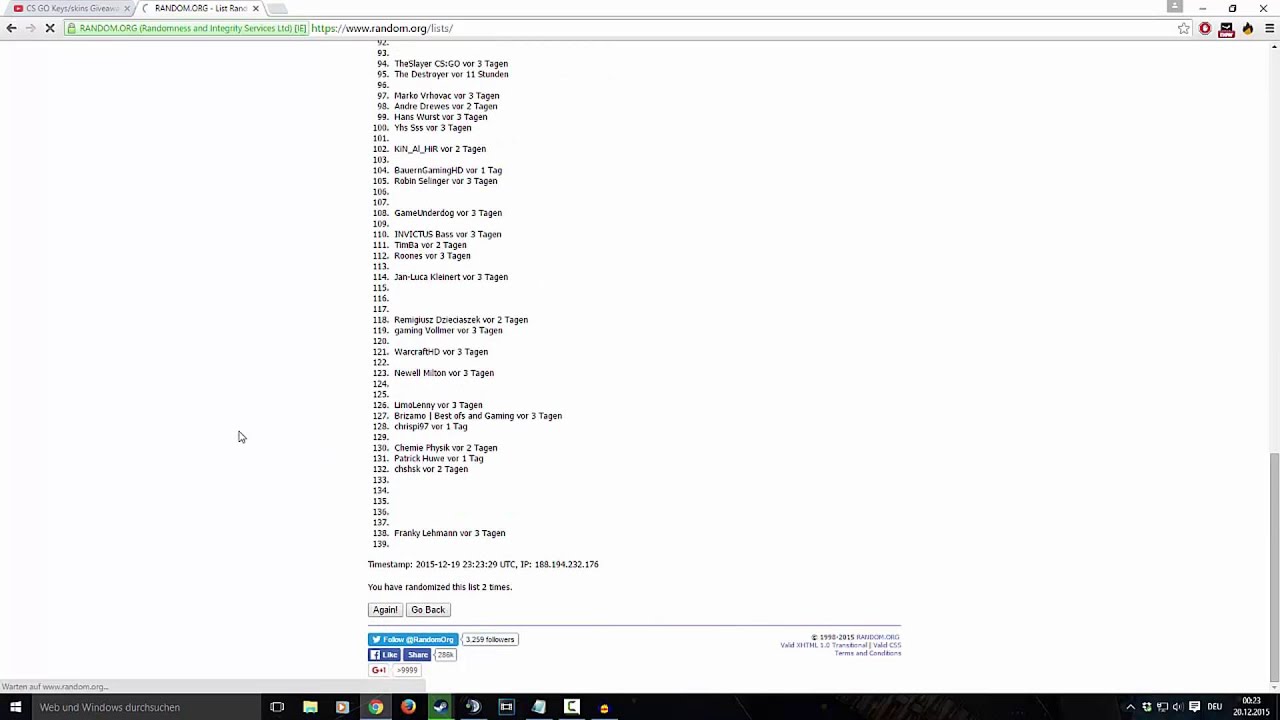Image resolution: width=1280 pixels, height=720 pixels.
Task: Open the film strip taskbar app
Action: (506, 707)
